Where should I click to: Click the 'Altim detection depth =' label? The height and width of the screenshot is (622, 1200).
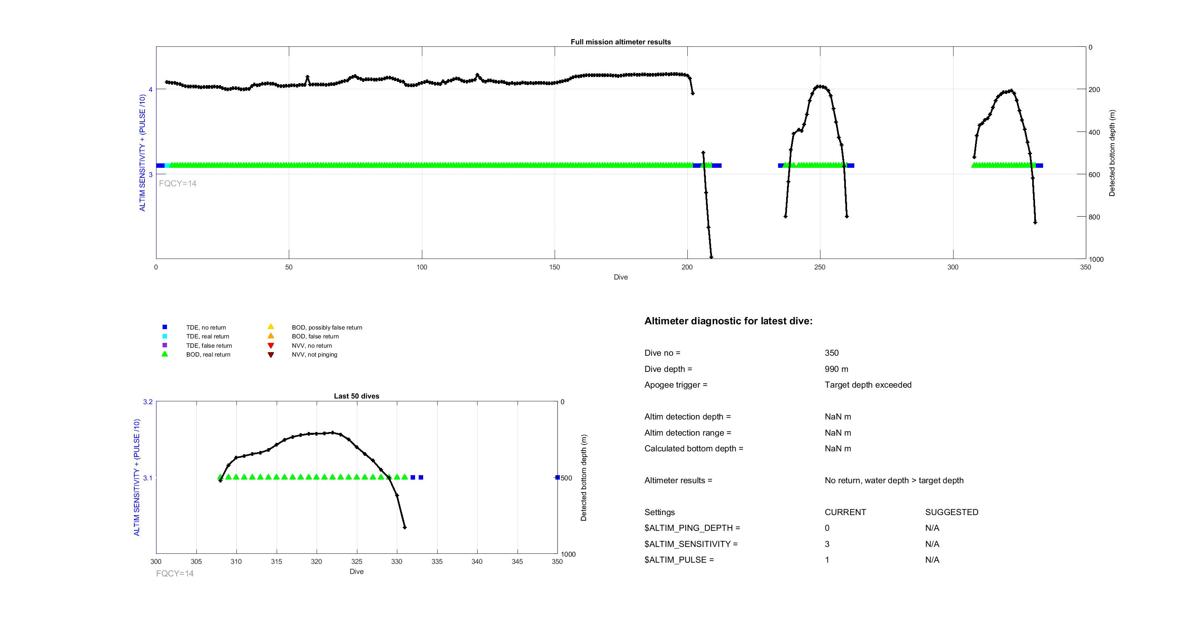(x=688, y=417)
